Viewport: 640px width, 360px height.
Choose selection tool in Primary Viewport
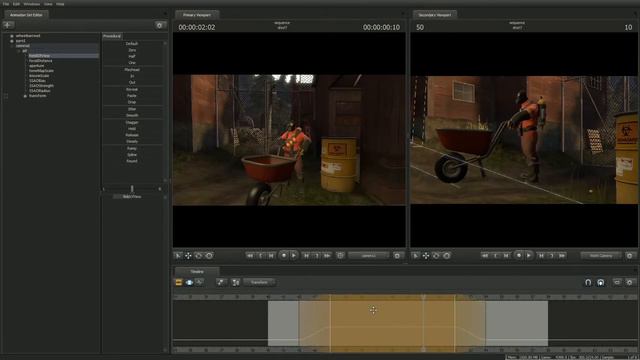[178, 256]
